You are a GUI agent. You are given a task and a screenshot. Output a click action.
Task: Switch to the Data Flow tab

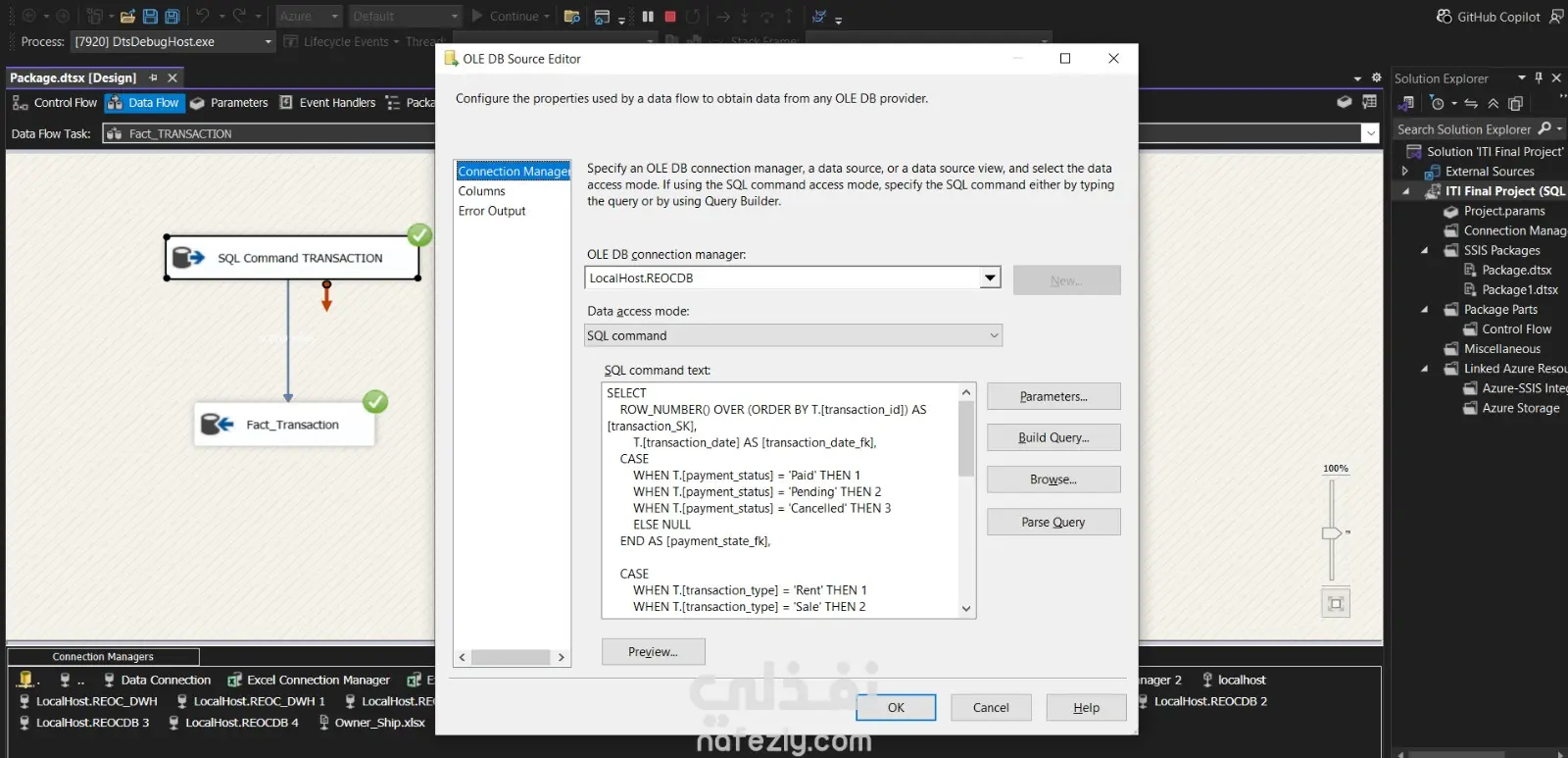tap(143, 102)
